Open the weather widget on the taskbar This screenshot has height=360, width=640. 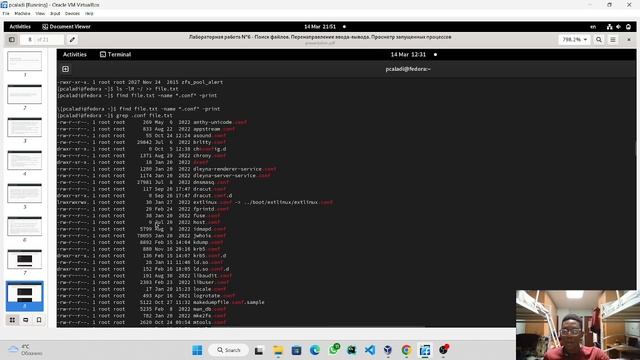pos(25,350)
